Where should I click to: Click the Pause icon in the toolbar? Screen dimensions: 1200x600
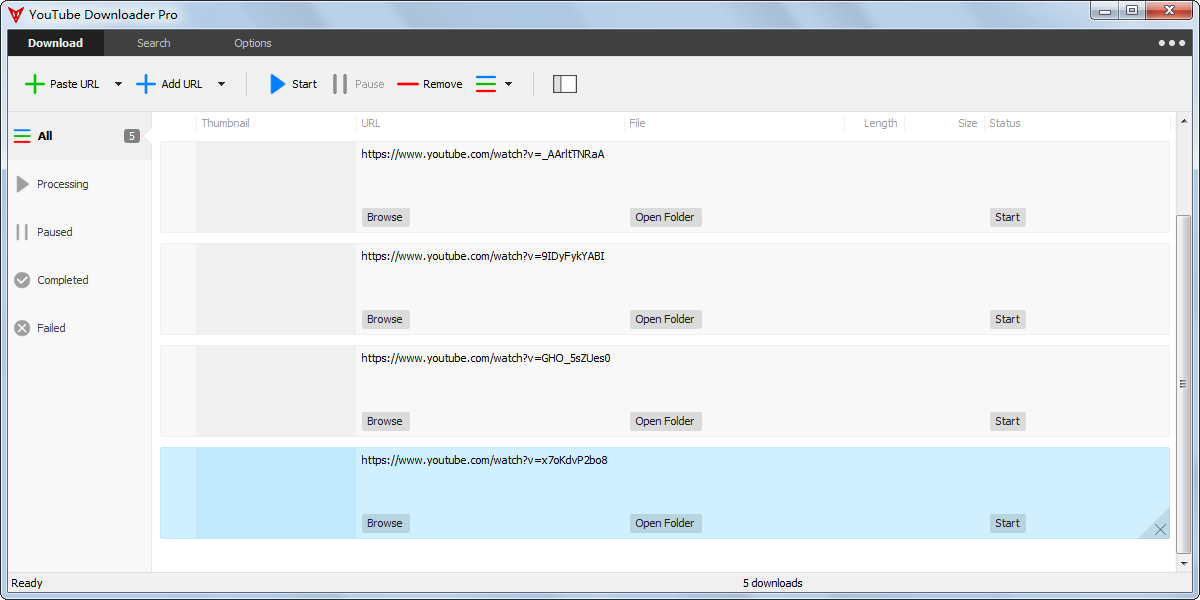[340, 84]
